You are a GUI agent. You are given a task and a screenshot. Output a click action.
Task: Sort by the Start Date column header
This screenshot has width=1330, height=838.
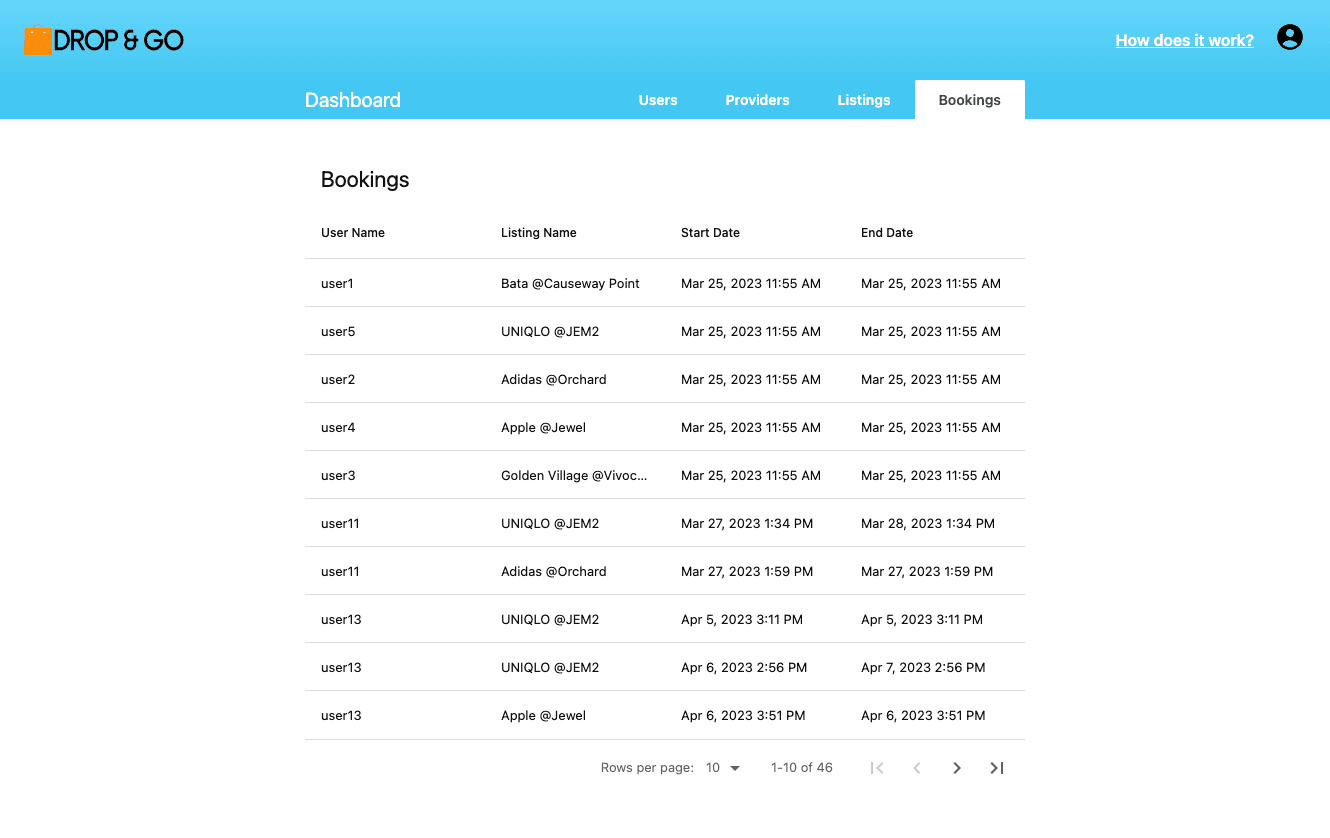pyautogui.click(x=710, y=232)
